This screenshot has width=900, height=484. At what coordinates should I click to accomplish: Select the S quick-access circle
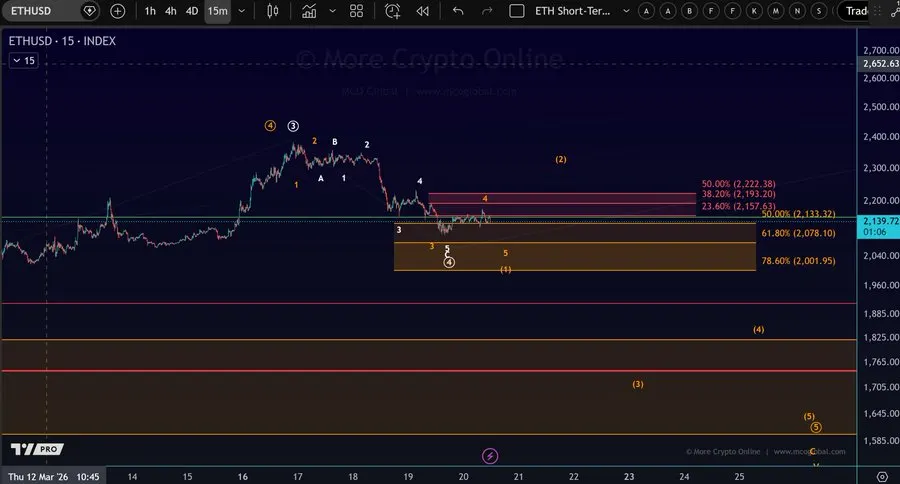(x=819, y=11)
